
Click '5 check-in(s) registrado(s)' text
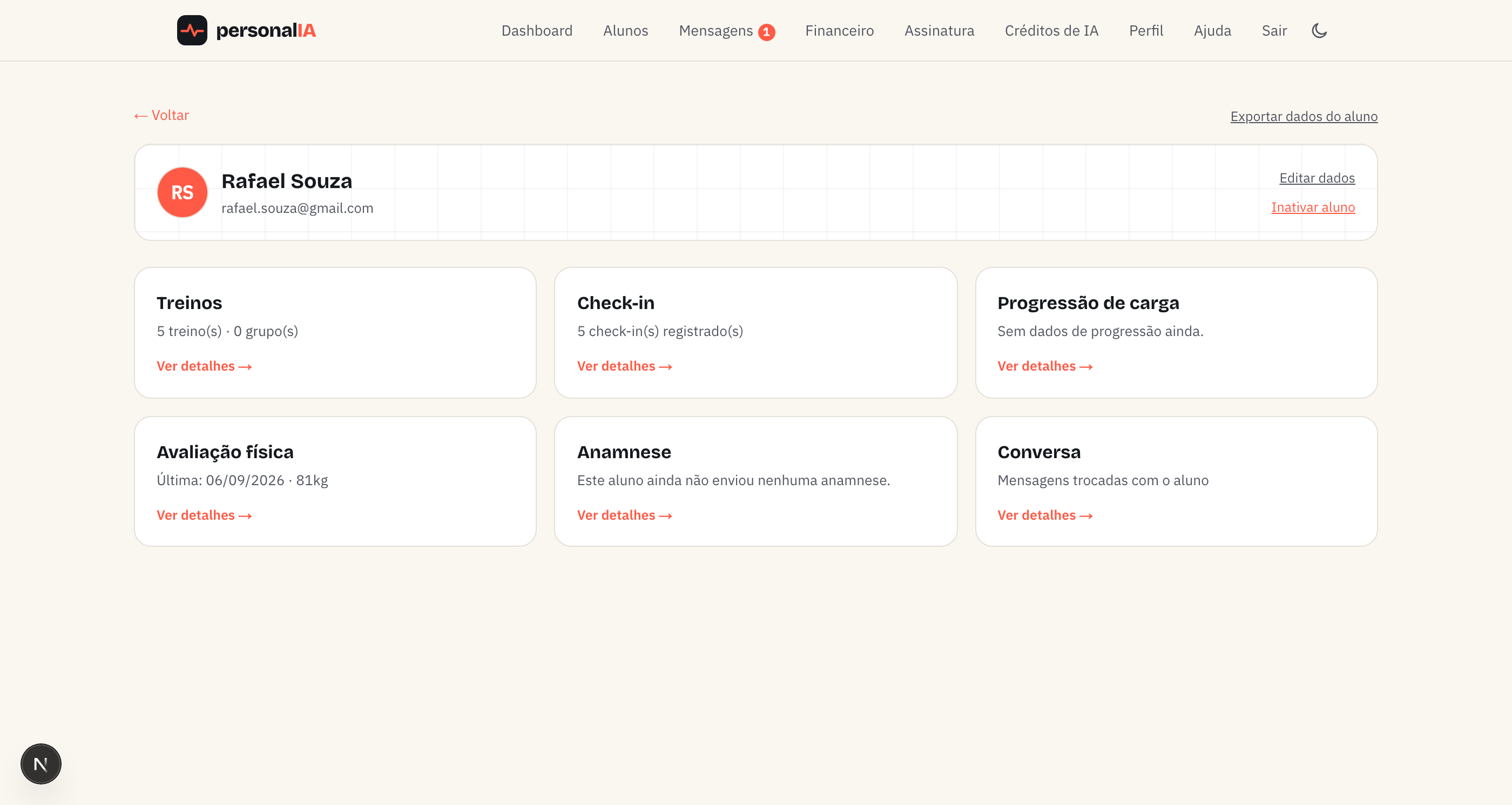[x=660, y=331]
